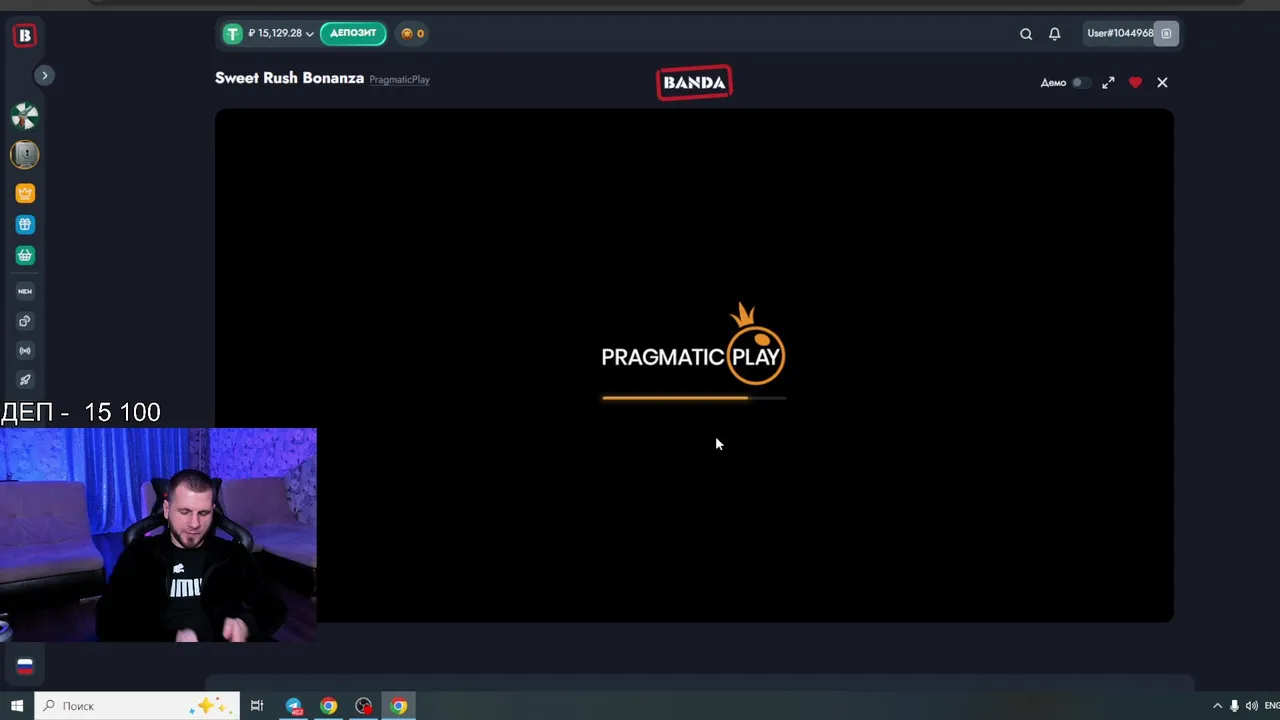Switch to the active Chrome taskbar window
Screen dimensions: 1280x720
(x=398, y=706)
